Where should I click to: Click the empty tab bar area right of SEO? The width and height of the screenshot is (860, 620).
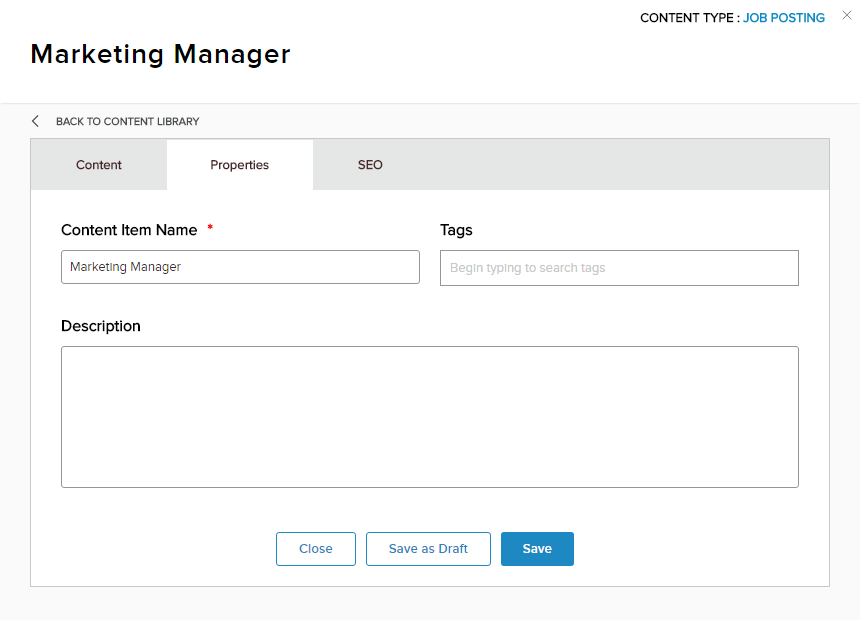tap(620, 165)
